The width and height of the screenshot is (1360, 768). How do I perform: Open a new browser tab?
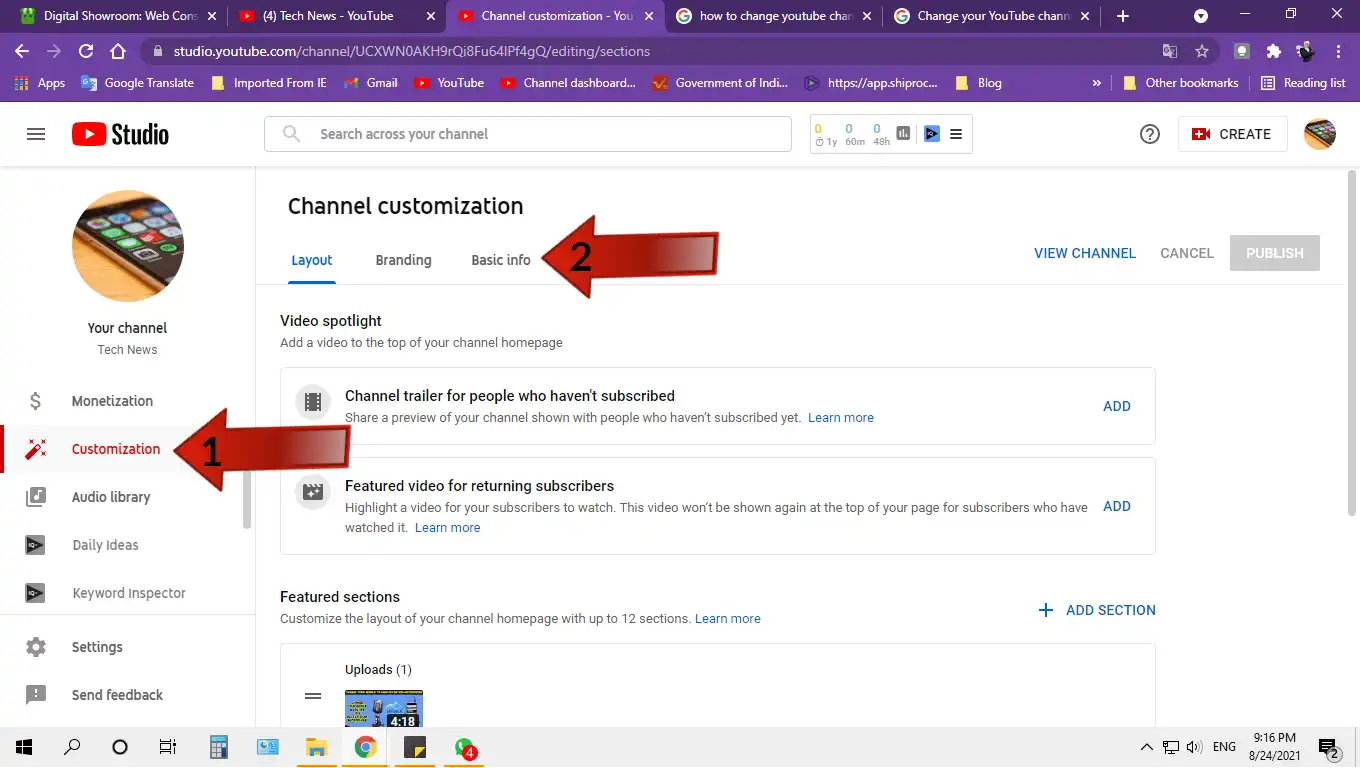click(1122, 16)
